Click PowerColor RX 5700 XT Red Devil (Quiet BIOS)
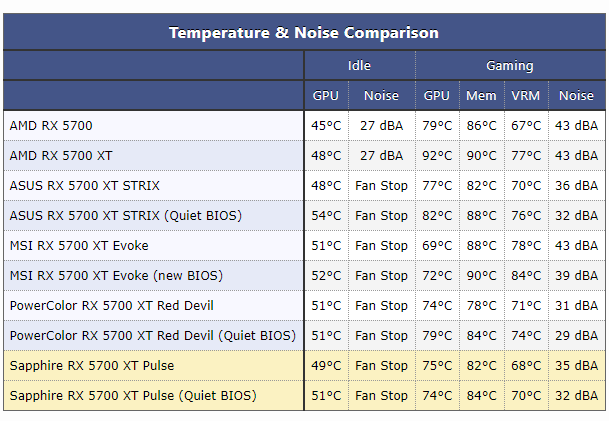This screenshot has height=421, width=609. tap(152, 336)
